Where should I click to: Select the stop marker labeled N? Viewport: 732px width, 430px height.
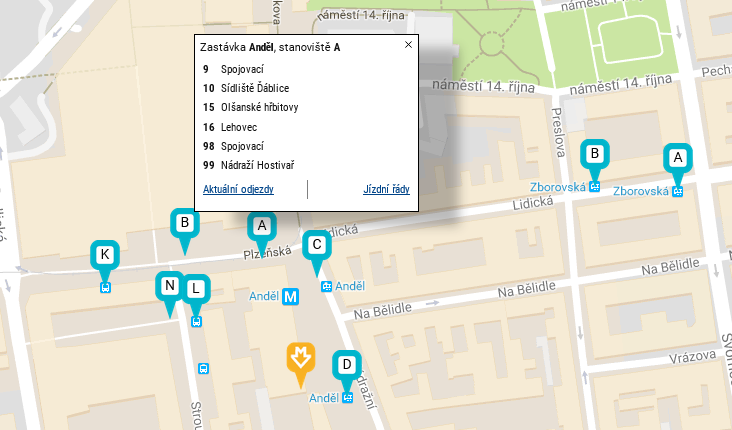click(x=170, y=287)
